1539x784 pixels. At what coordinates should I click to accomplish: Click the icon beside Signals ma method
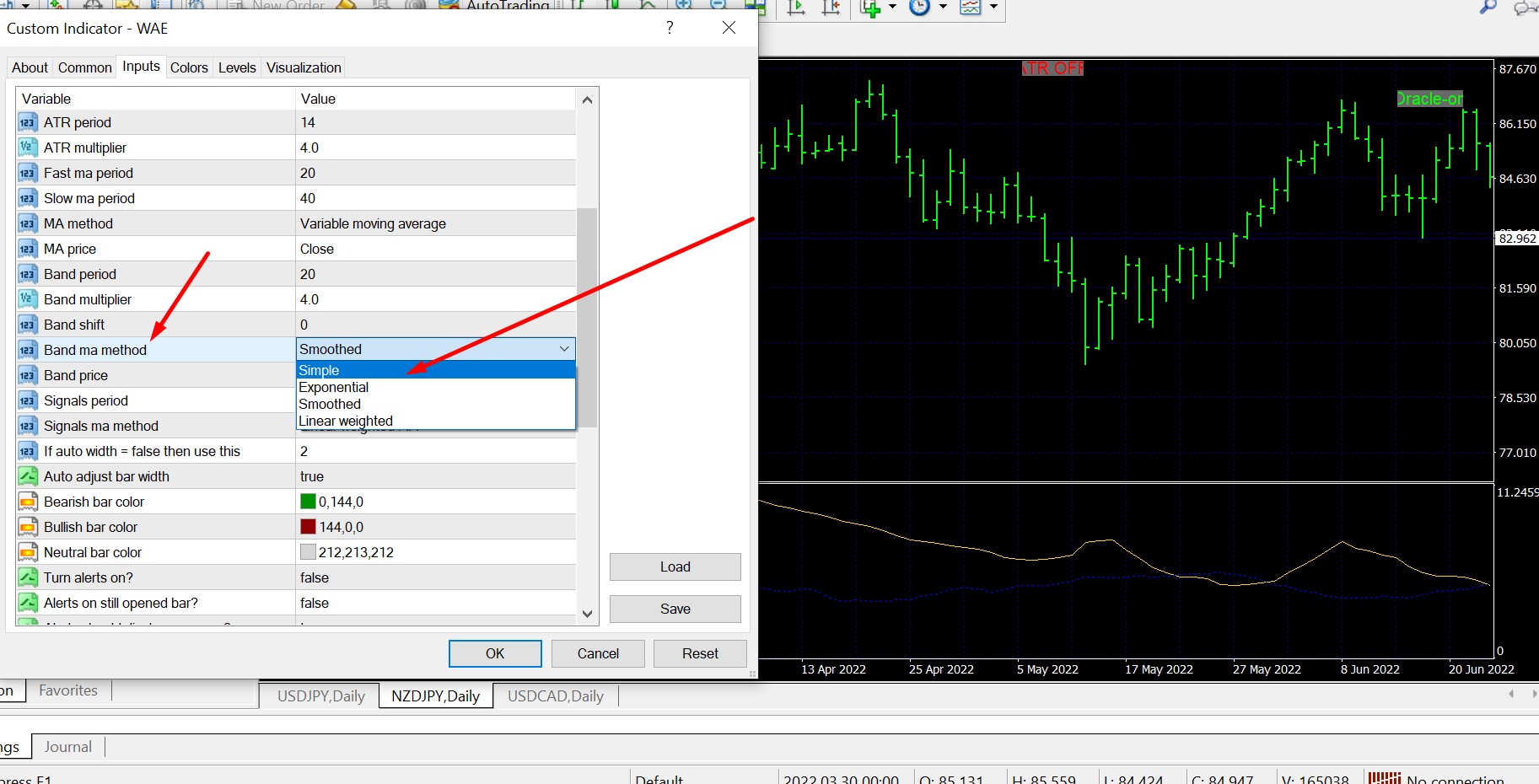(x=28, y=426)
